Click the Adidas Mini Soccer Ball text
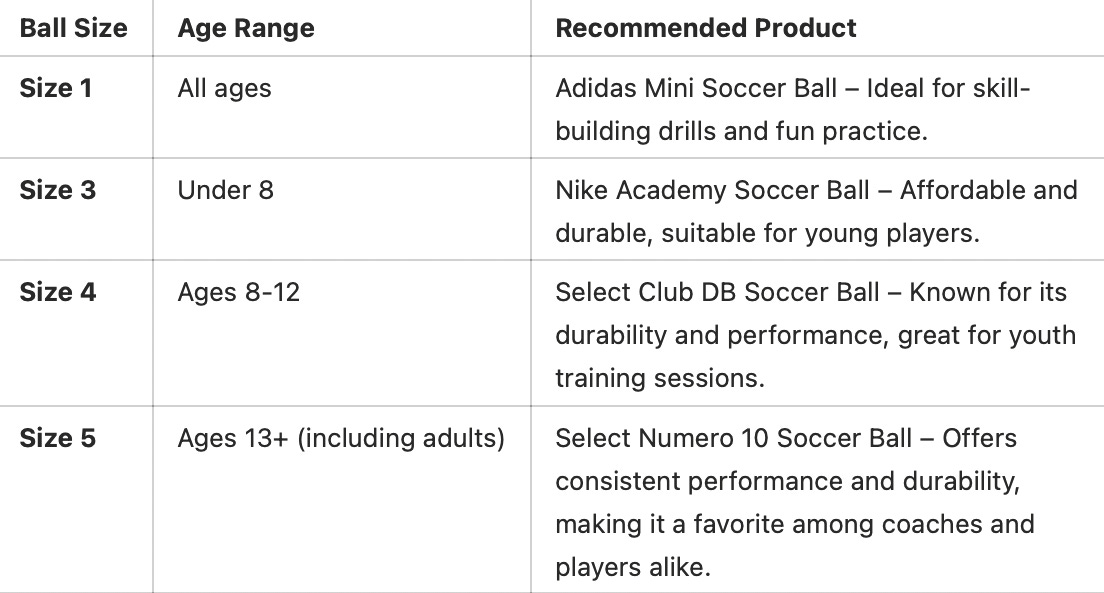 point(696,88)
